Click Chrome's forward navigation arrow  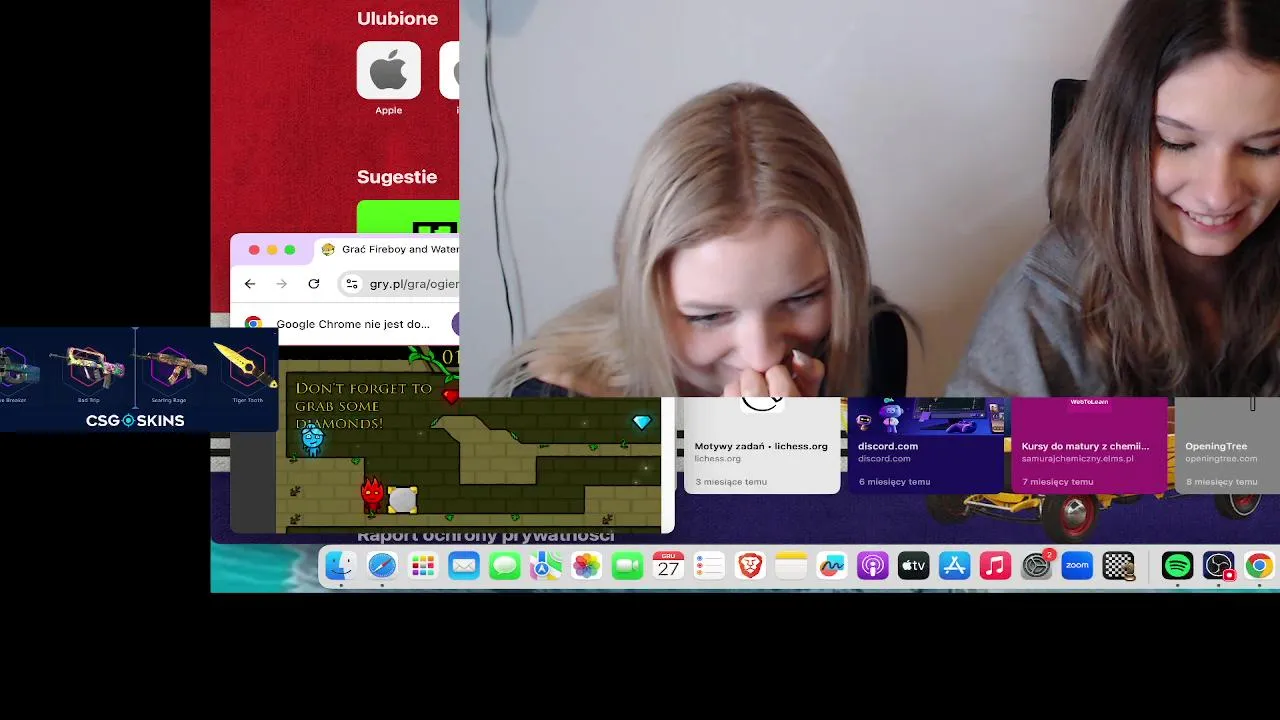(282, 284)
